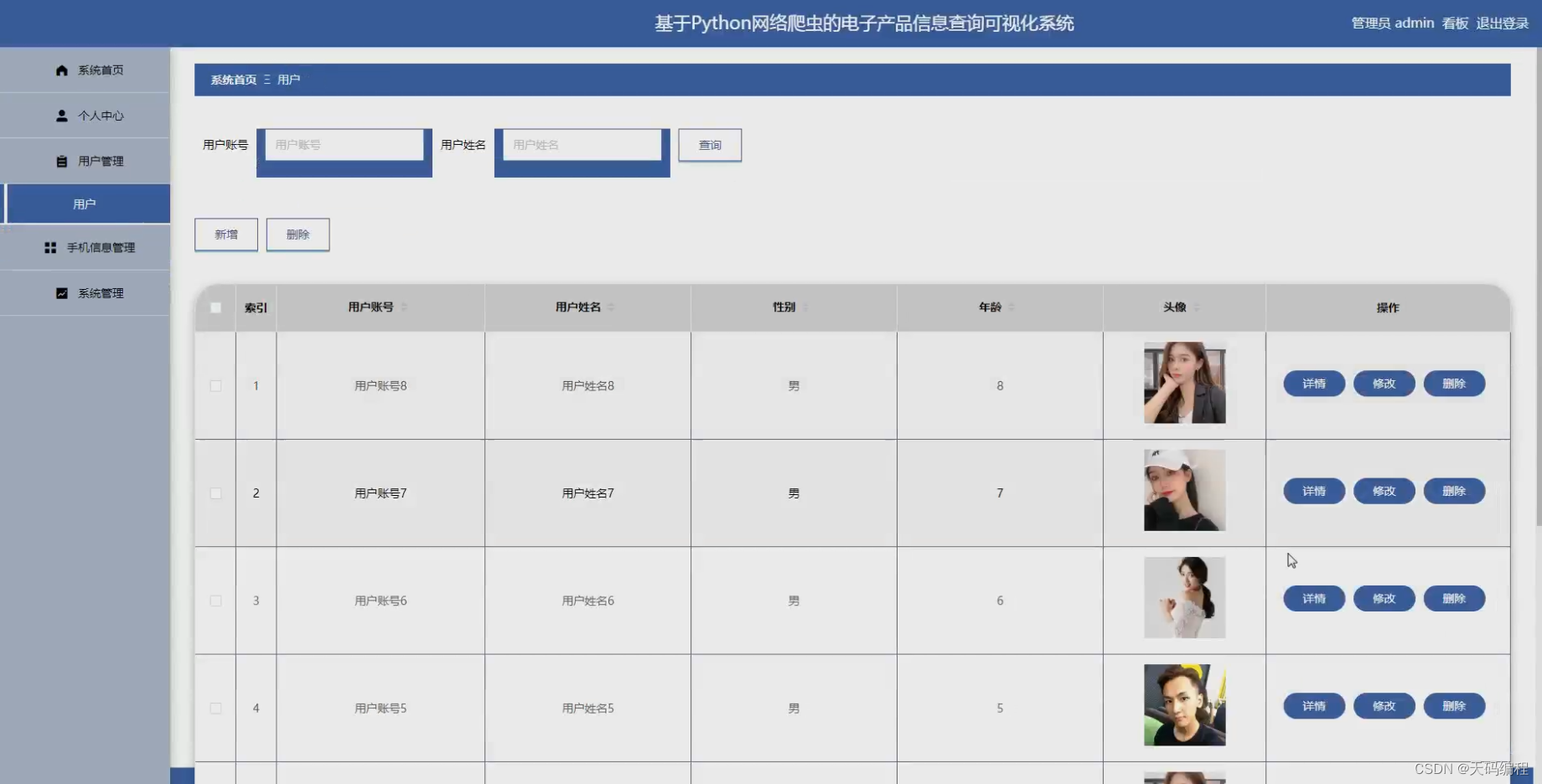Sort by 用户账号 column arrows
Screen dimensions: 1542x784
pos(404,307)
